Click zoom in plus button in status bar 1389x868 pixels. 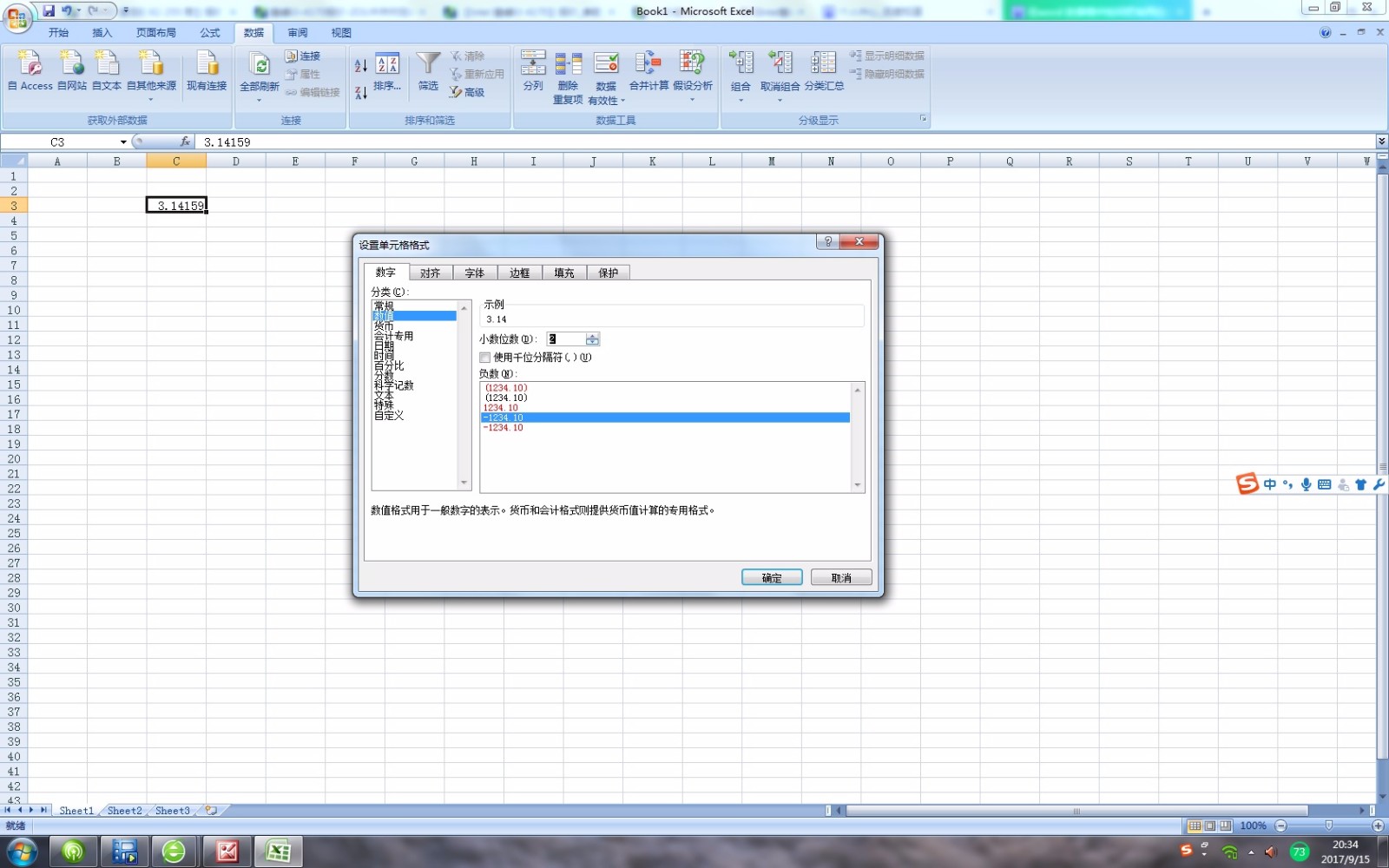tap(1378, 825)
